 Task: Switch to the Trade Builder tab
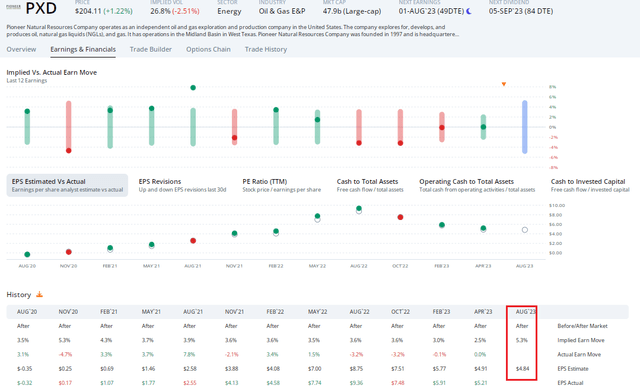click(151, 49)
